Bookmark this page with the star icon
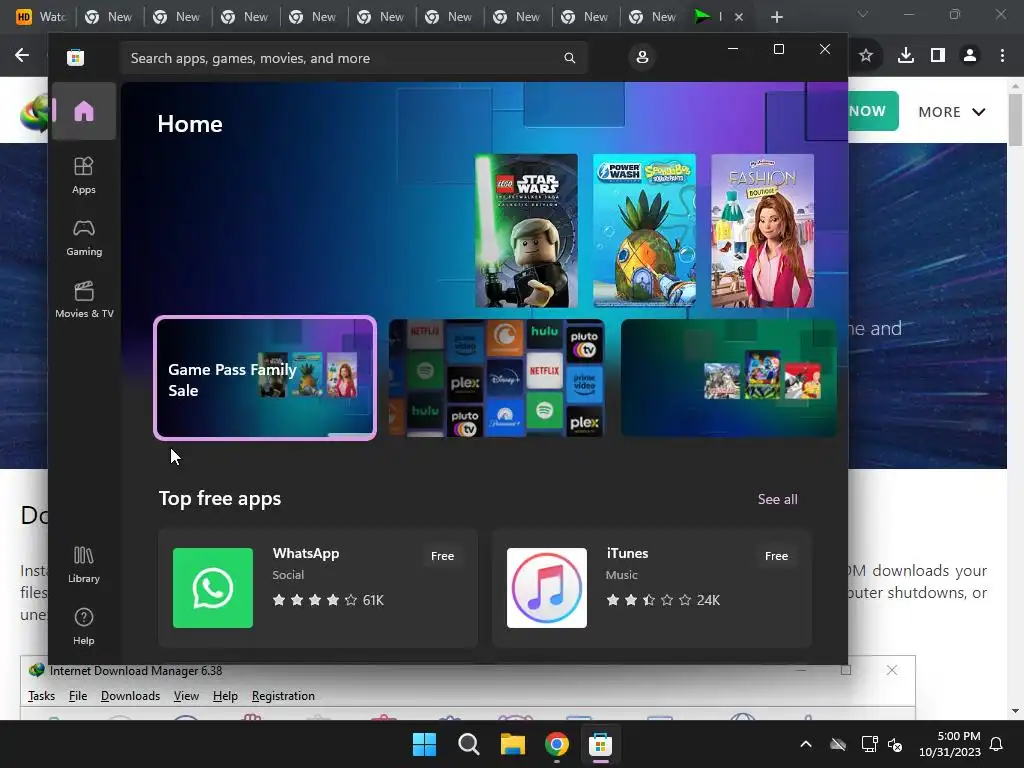Image resolution: width=1024 pixels, height=768 pixels. (x=866, y=56)
